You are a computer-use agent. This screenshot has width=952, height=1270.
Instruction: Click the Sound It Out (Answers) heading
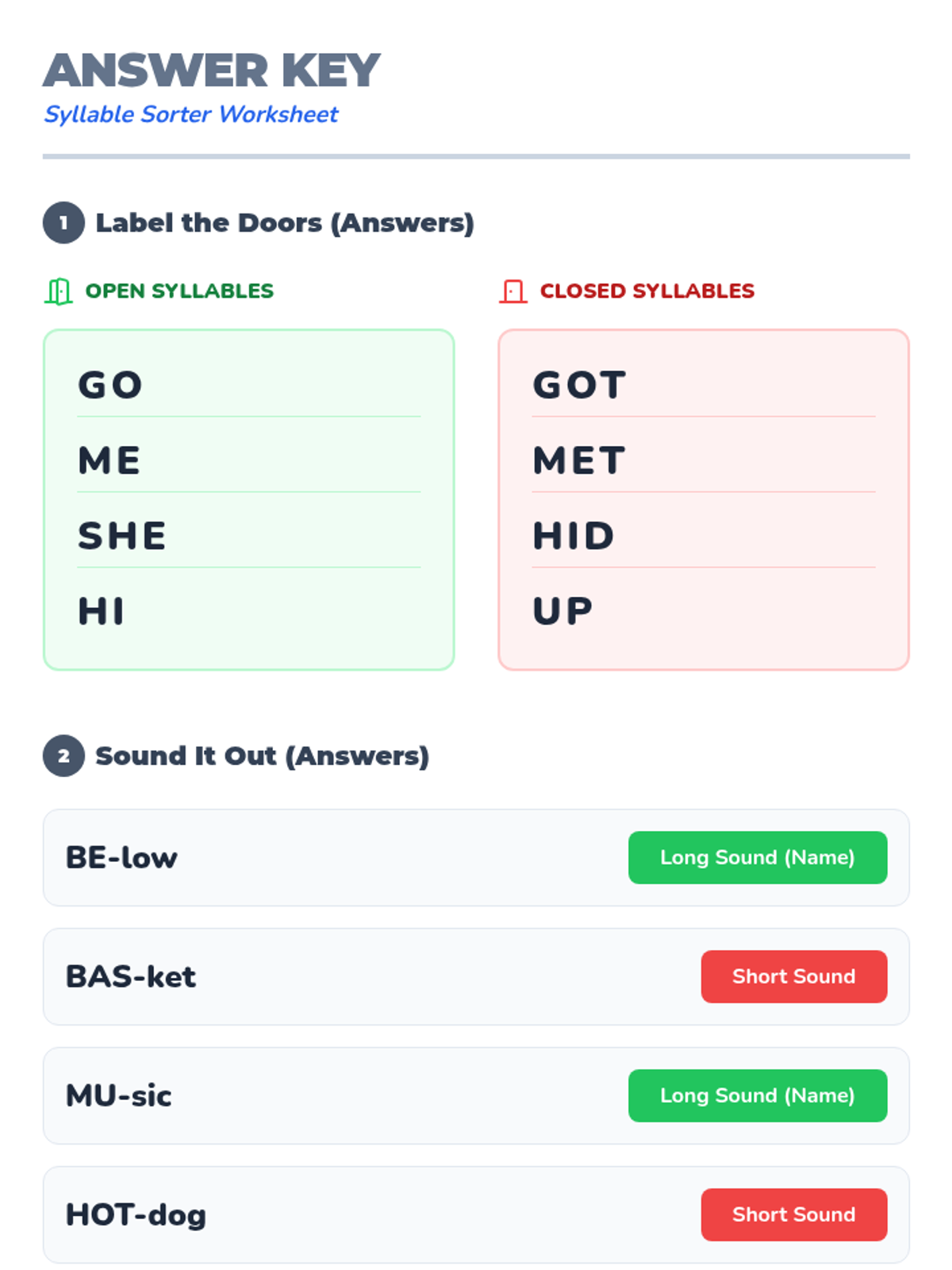click(x=263, y=756)
